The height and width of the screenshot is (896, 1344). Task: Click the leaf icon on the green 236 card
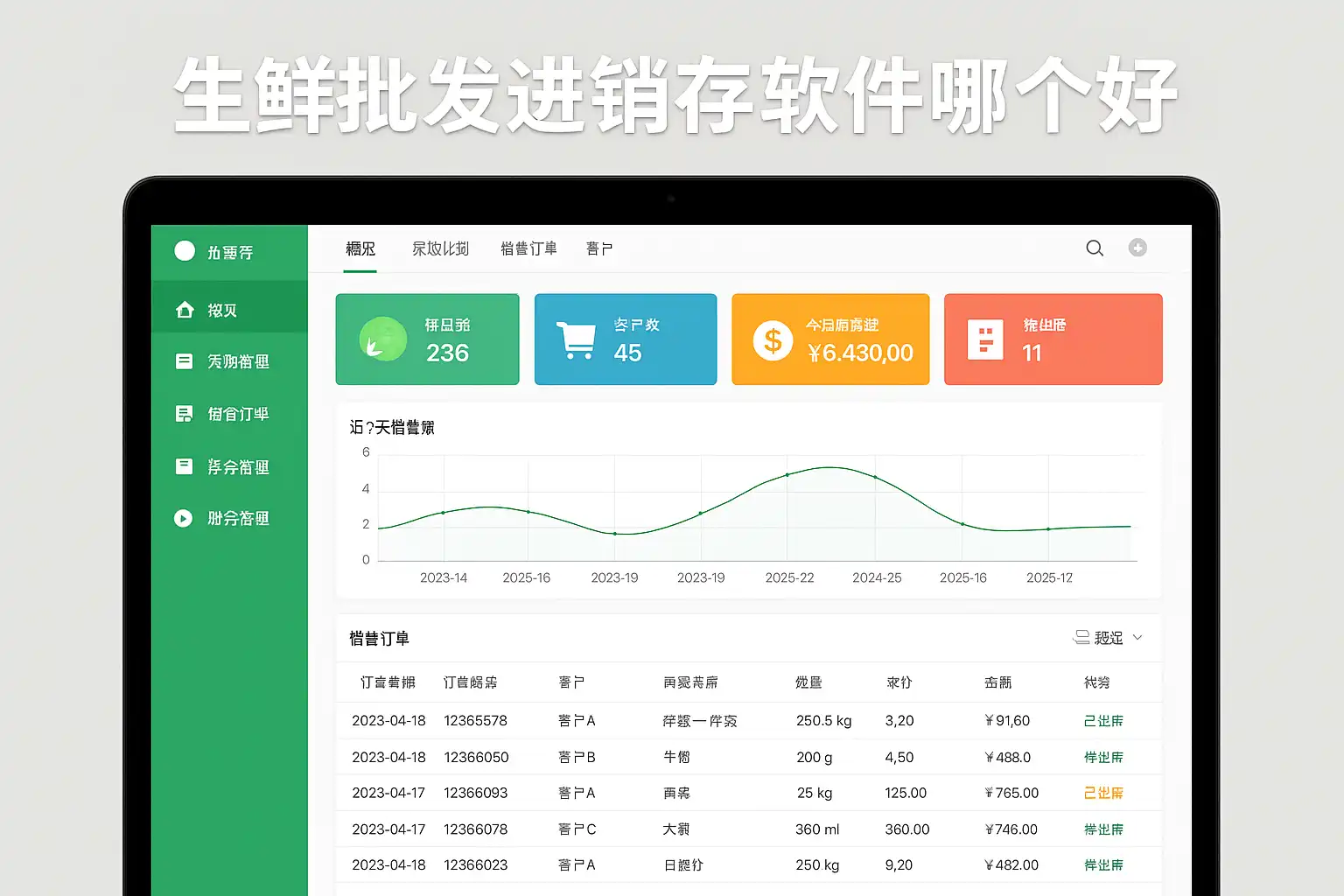pos(383,339)
